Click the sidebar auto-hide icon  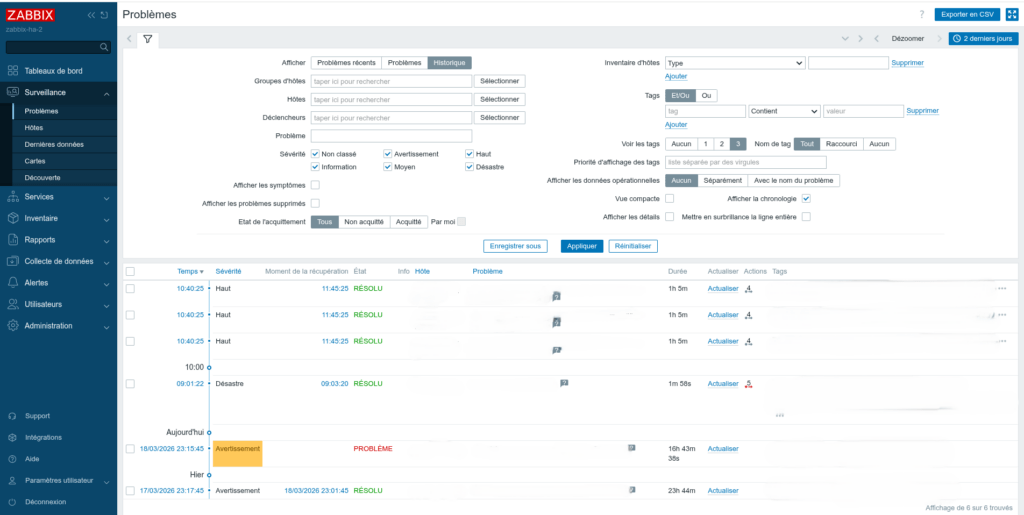(104, 16)
